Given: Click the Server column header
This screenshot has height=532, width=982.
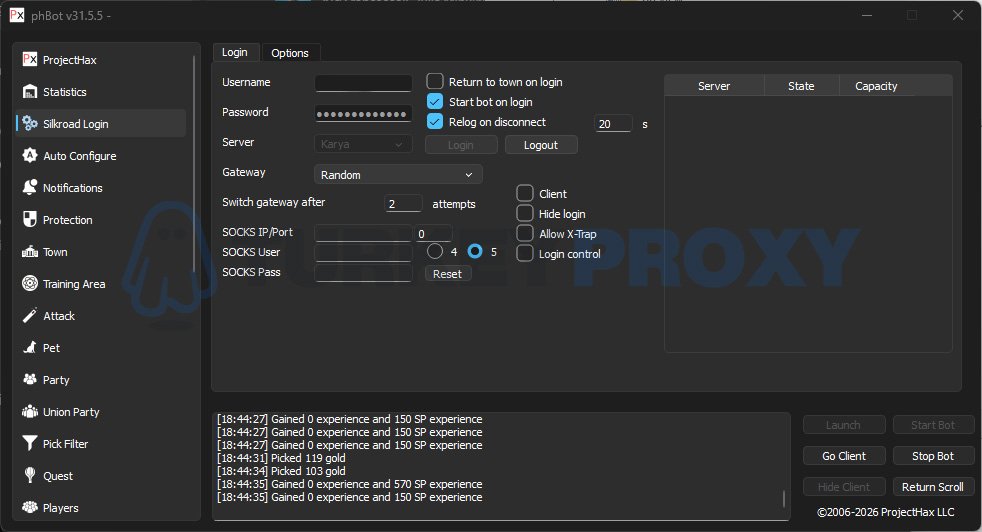Looking at the screenshot, I should (x=714, y=86).
